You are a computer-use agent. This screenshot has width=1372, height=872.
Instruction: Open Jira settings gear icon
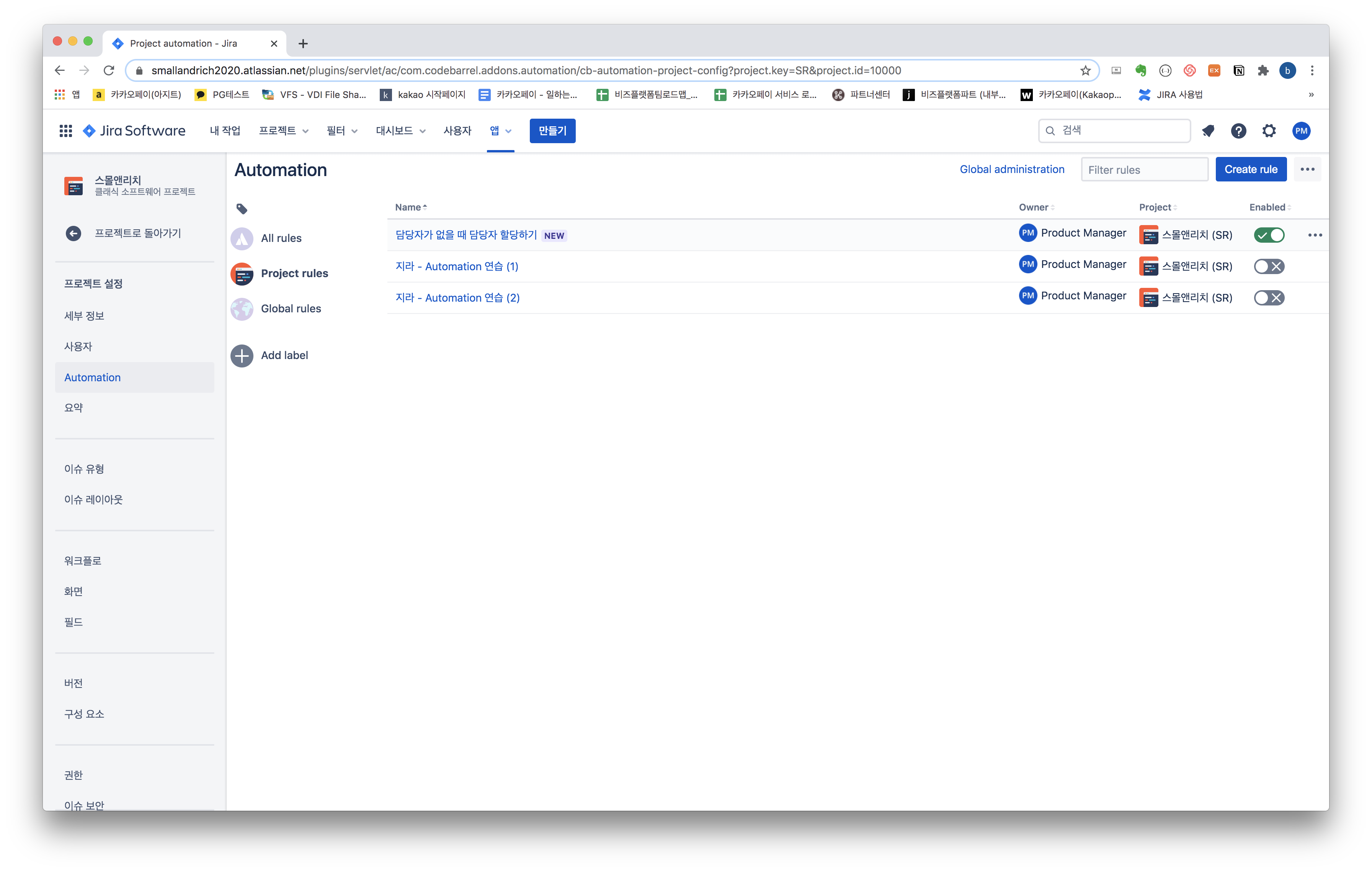pyautogui.click(x=1269, y=131)
